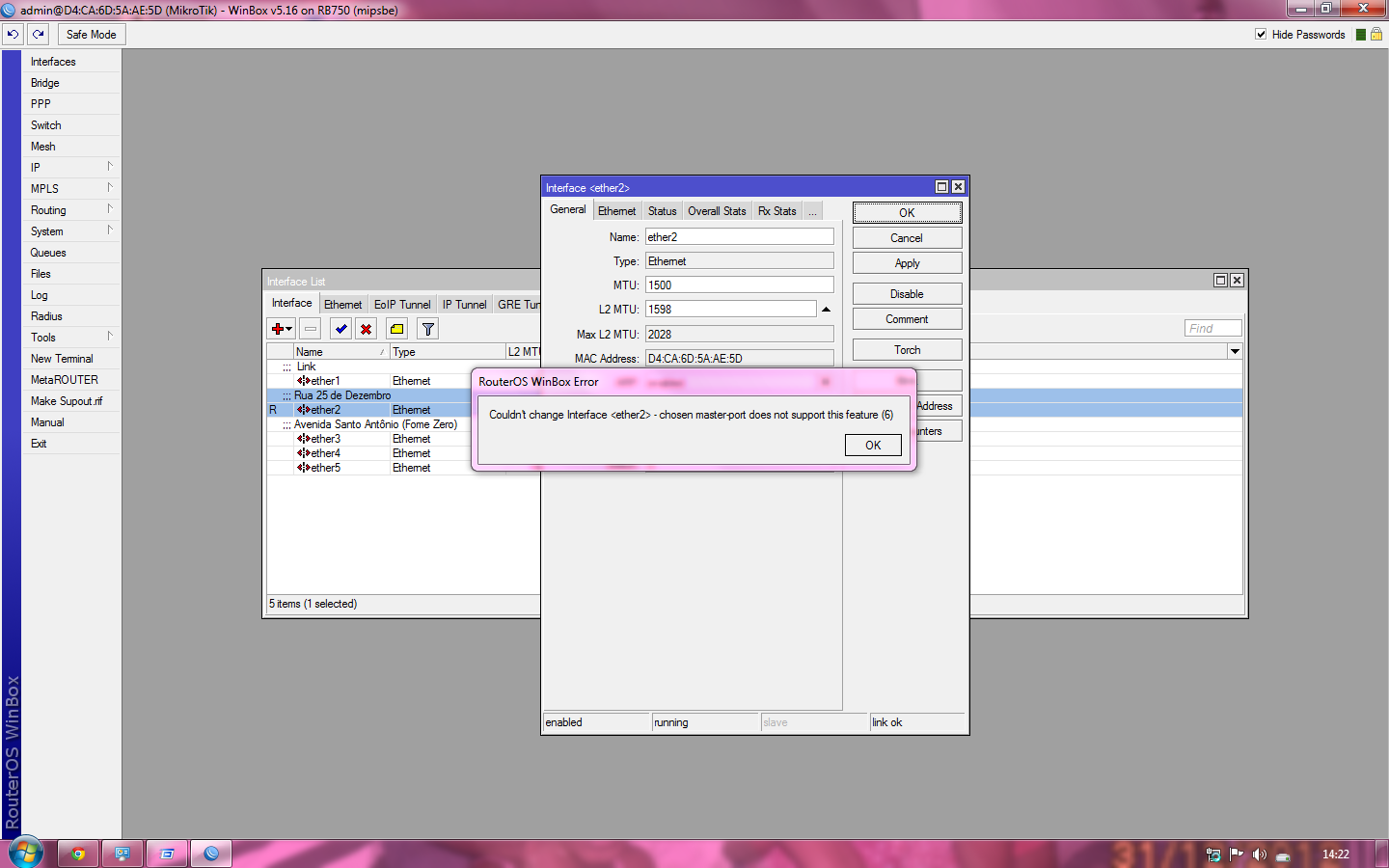1389x868 pixels.
Task: Expand the MPLS submenu arrow
Action: click(110, 187)
